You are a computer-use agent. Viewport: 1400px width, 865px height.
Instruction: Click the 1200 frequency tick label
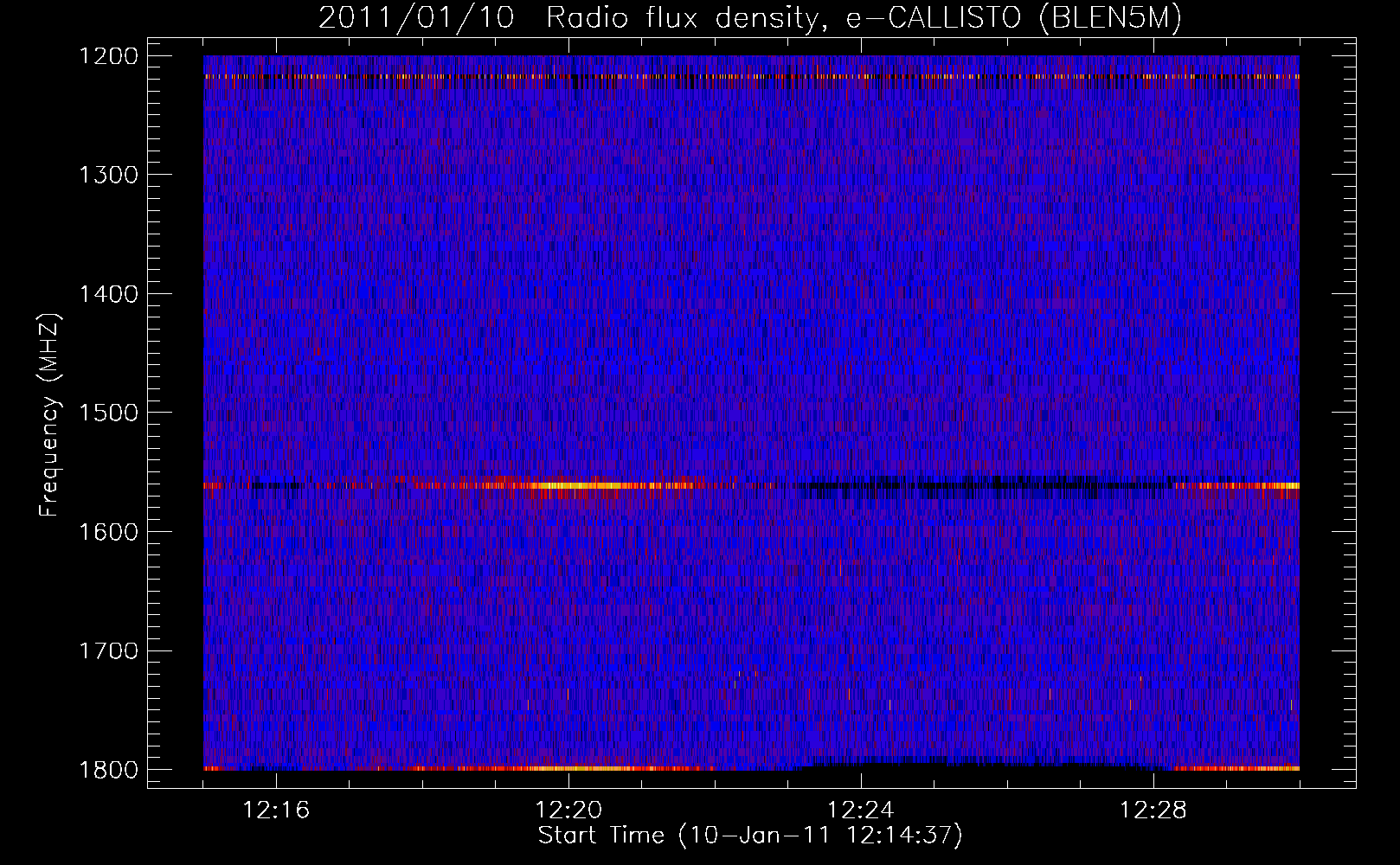108,56
